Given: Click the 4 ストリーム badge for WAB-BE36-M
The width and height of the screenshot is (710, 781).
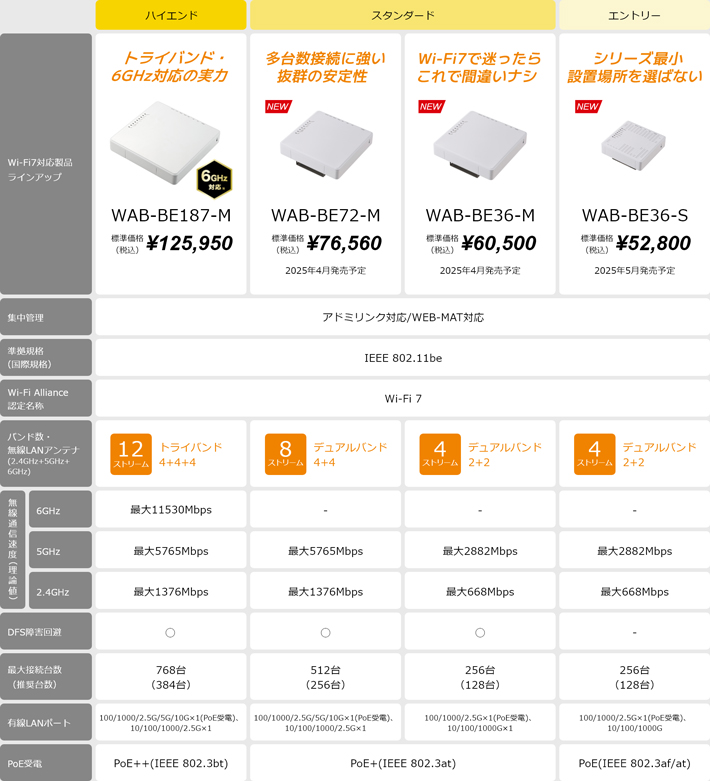Looking at the screenshot, I should point(440,454).
